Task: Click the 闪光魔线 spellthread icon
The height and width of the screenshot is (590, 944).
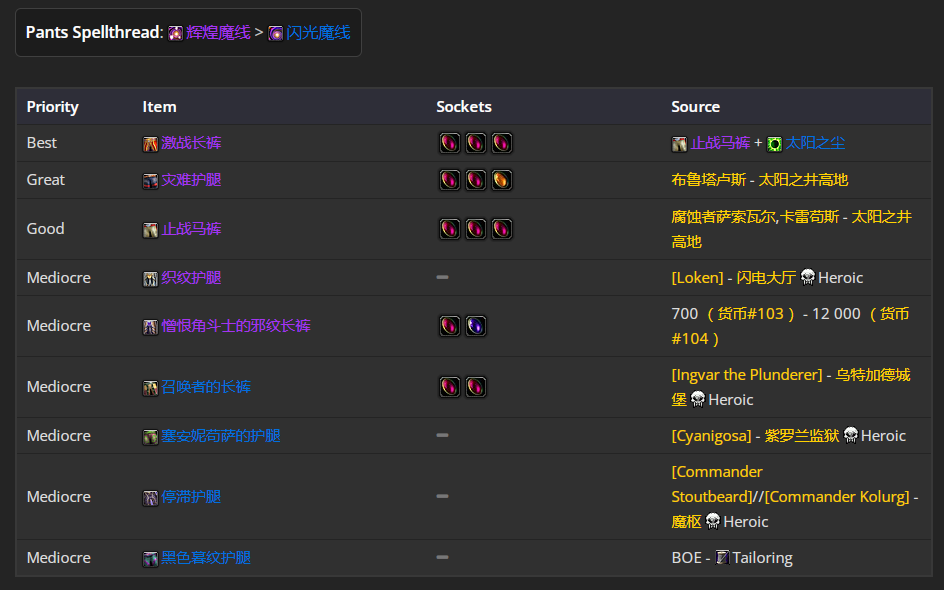Action: (x=275, y=33)
